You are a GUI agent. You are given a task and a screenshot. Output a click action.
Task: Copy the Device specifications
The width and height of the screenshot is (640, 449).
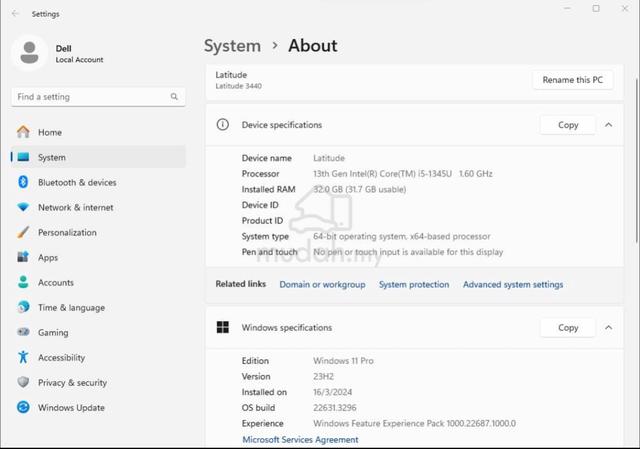(x=568, y=125)
